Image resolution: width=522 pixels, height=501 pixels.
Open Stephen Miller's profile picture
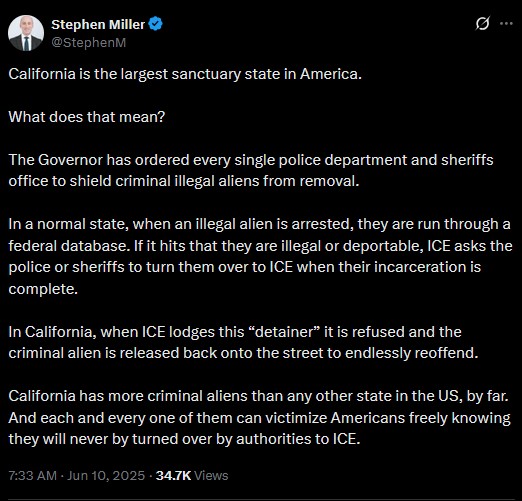pyautogui.click(x=26, y=33)
